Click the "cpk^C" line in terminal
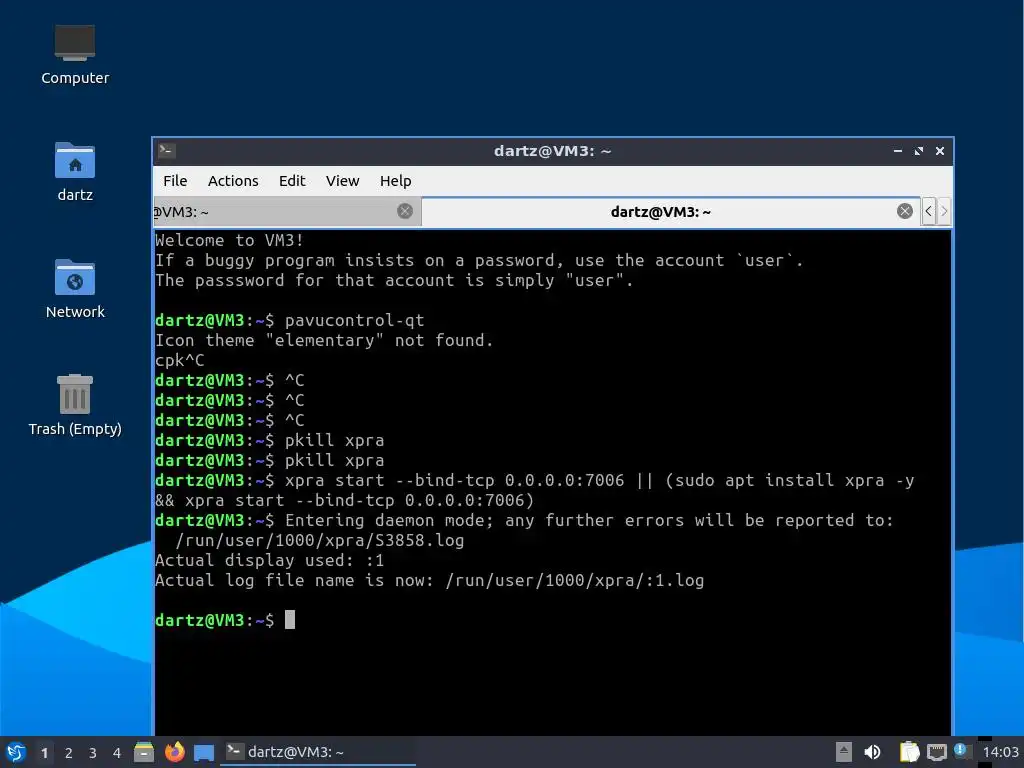 point(180,360)
